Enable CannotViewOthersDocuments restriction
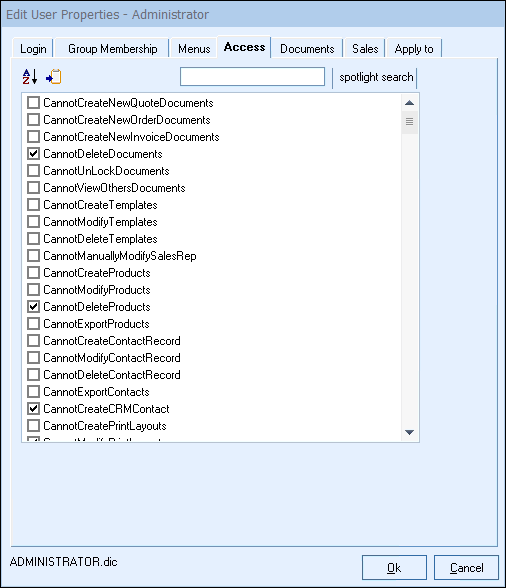The width and height of the screenshot is (506, 588). click(x=33, y=188)
